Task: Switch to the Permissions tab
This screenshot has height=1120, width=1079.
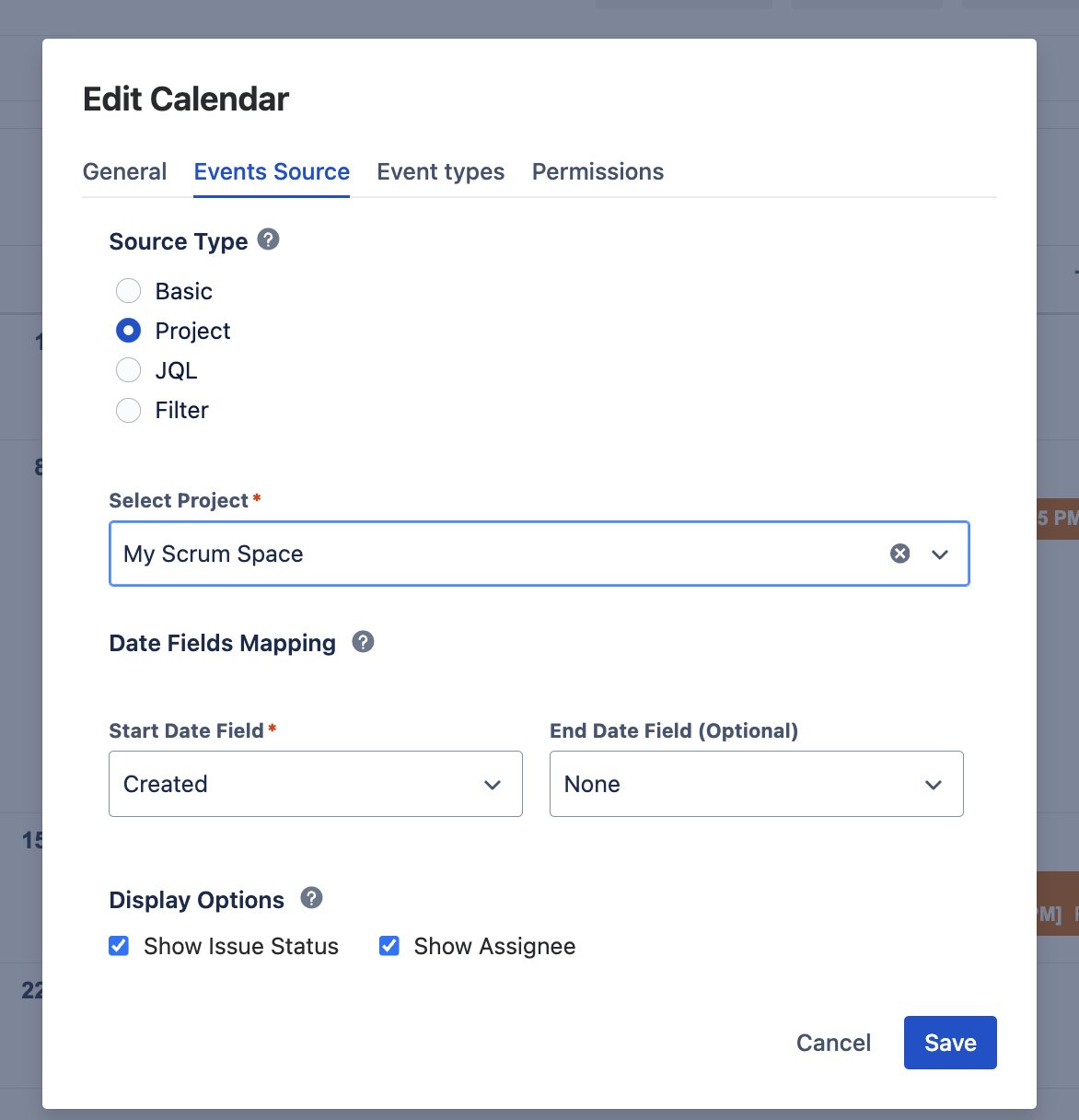Action: pyautogui.click(x=598, y=171)
